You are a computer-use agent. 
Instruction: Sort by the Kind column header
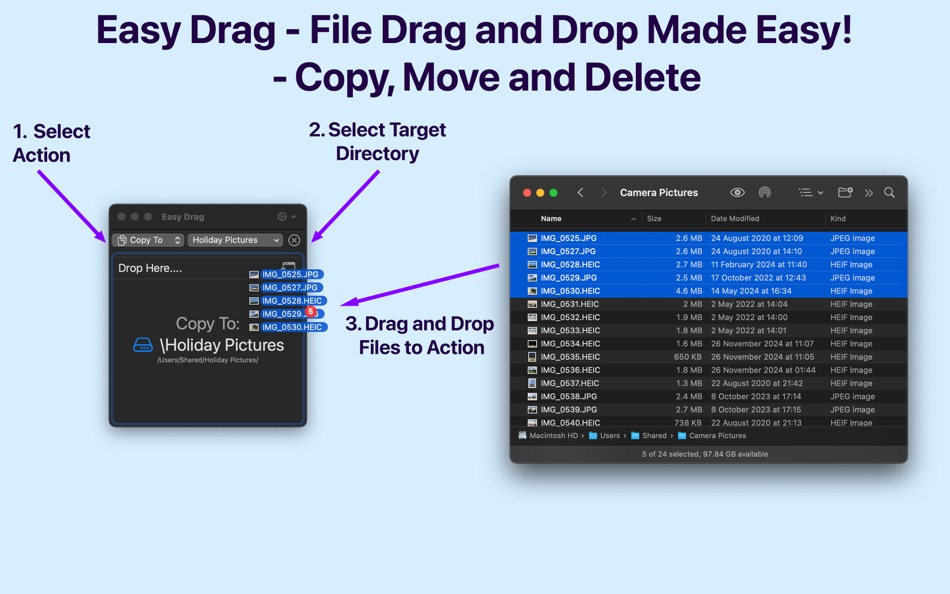click(838, 218)
